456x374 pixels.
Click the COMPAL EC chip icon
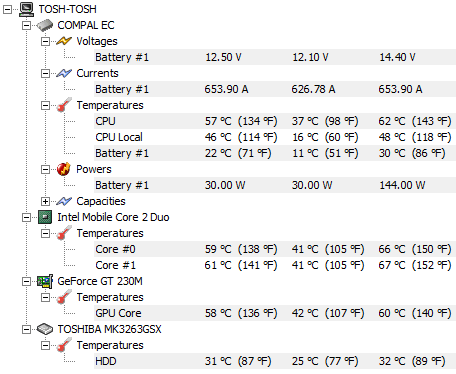(45, 25)
